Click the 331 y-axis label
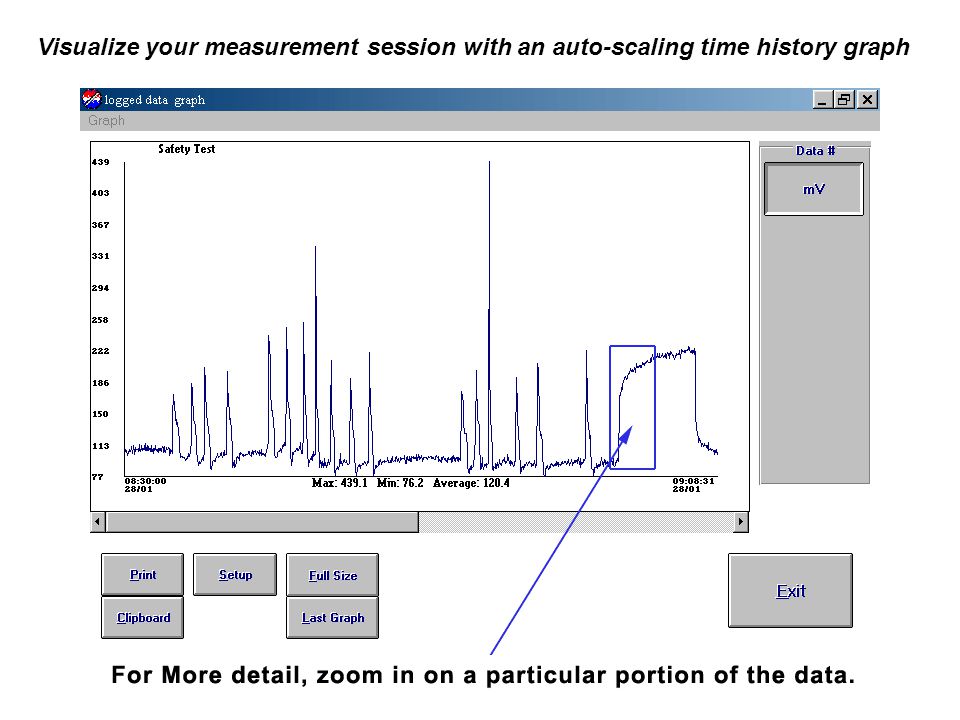Screen dimensions: 960x720 click(100, 256)
